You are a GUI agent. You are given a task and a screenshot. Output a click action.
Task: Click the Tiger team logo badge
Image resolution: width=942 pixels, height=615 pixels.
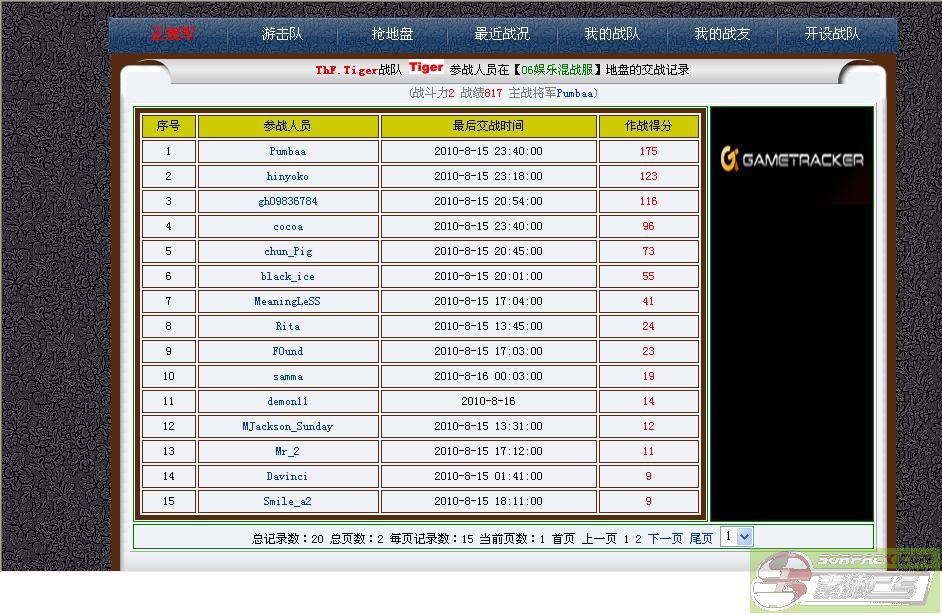(426, 69)
